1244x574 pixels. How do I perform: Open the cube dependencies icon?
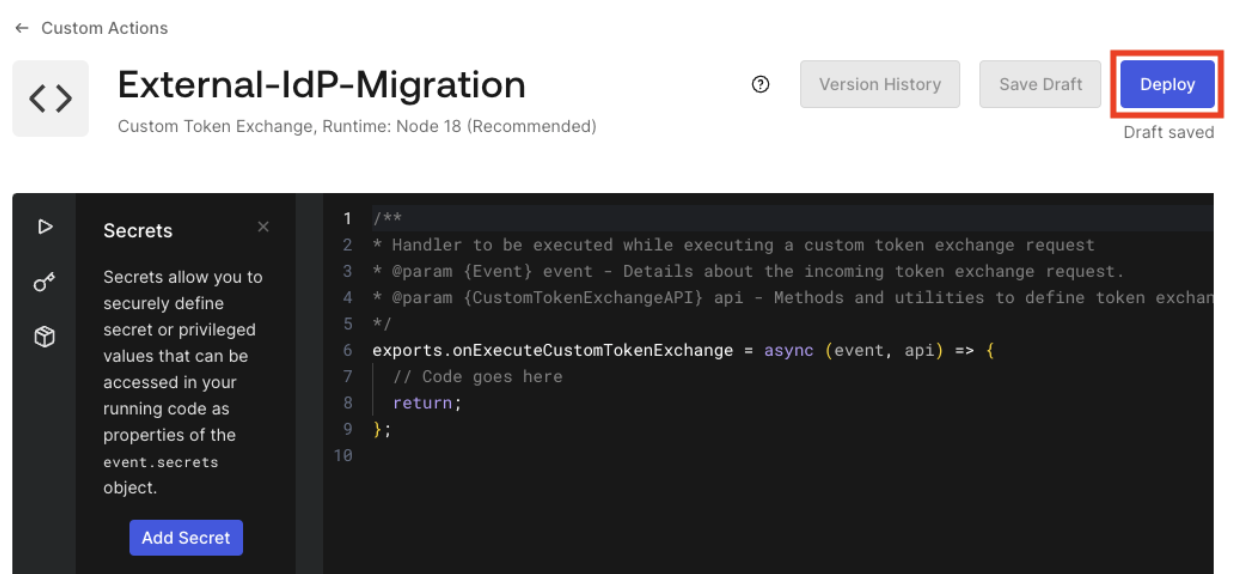(x=44, y=338)
